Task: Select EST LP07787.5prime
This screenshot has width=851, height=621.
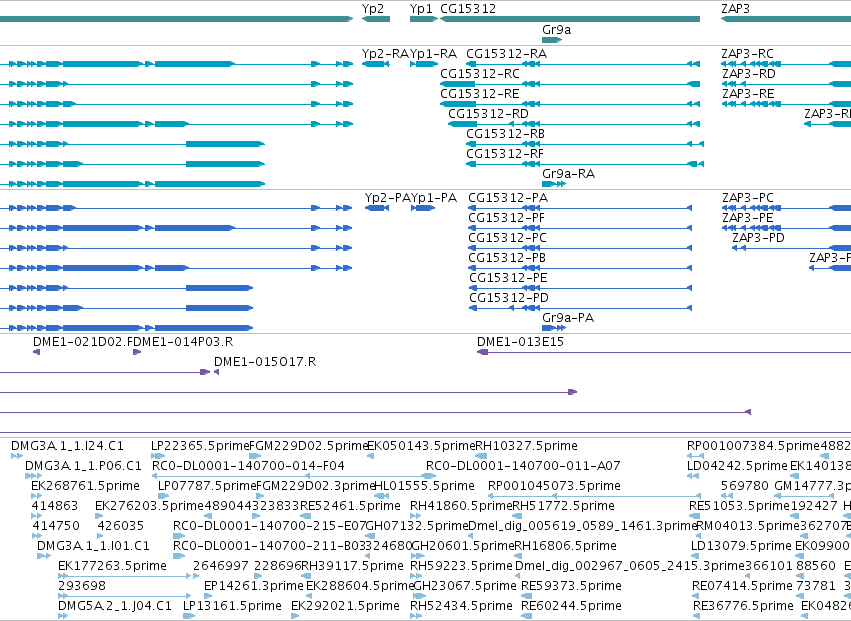Action: [207, 486]
